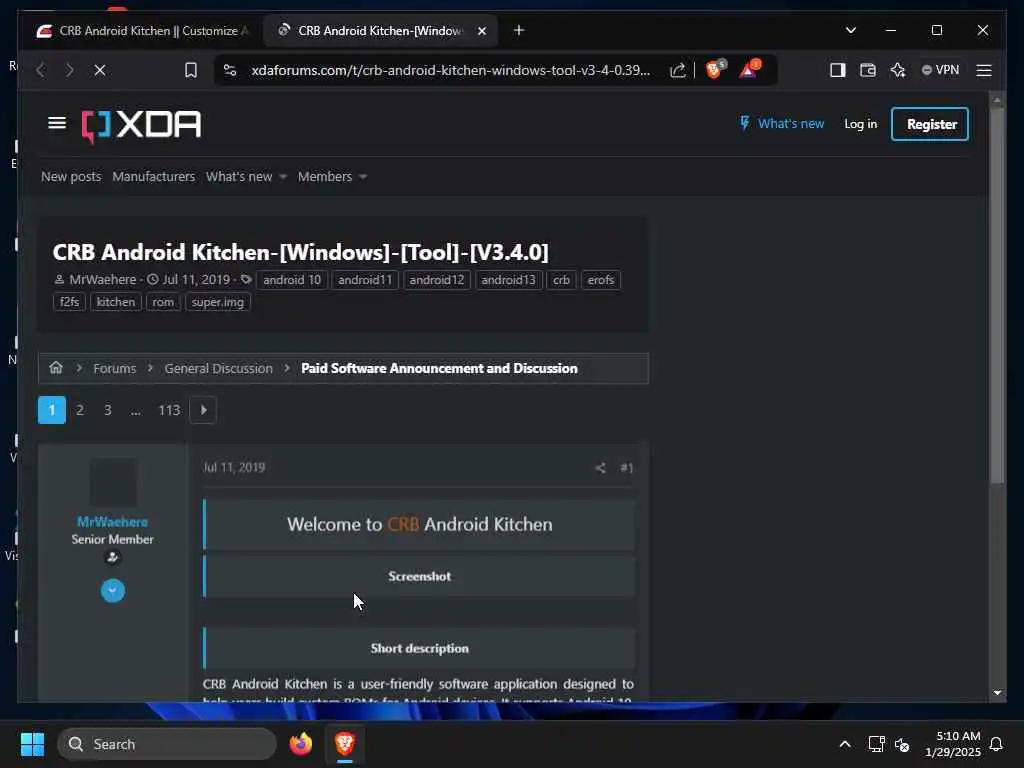Open the Brave Wallet icon

pos(867,70)
